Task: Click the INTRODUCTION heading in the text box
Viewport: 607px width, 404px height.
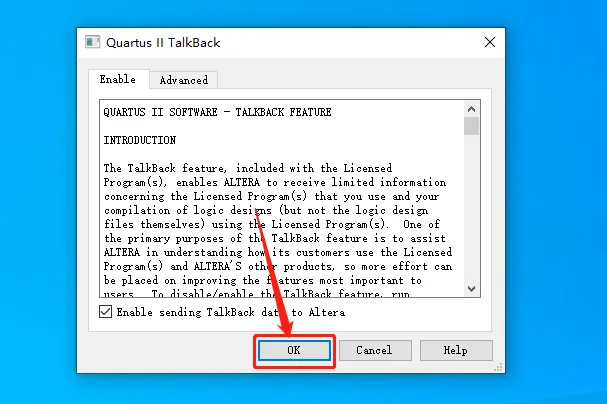Action: pyautogui.click(x=140, y=140)
